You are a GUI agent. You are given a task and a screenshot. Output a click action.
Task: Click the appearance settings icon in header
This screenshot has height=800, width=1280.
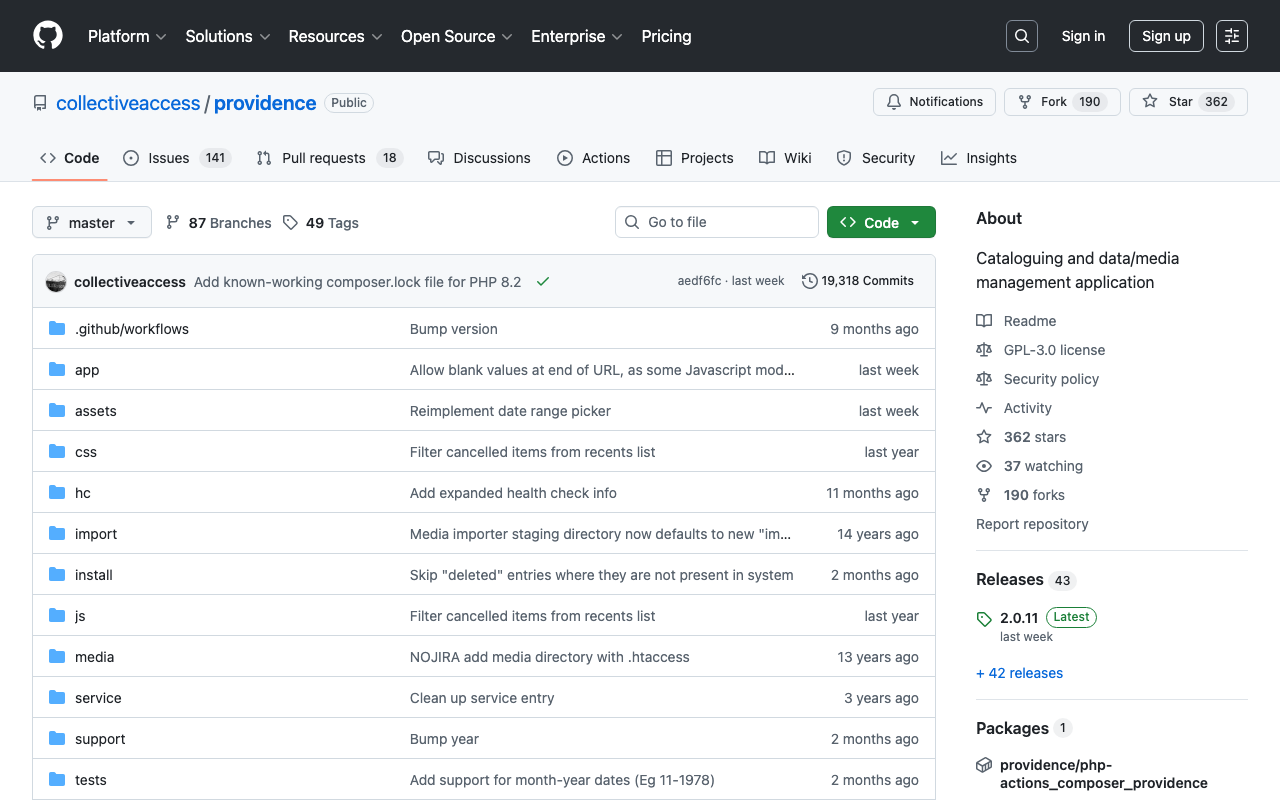(x=1231, y=36)
